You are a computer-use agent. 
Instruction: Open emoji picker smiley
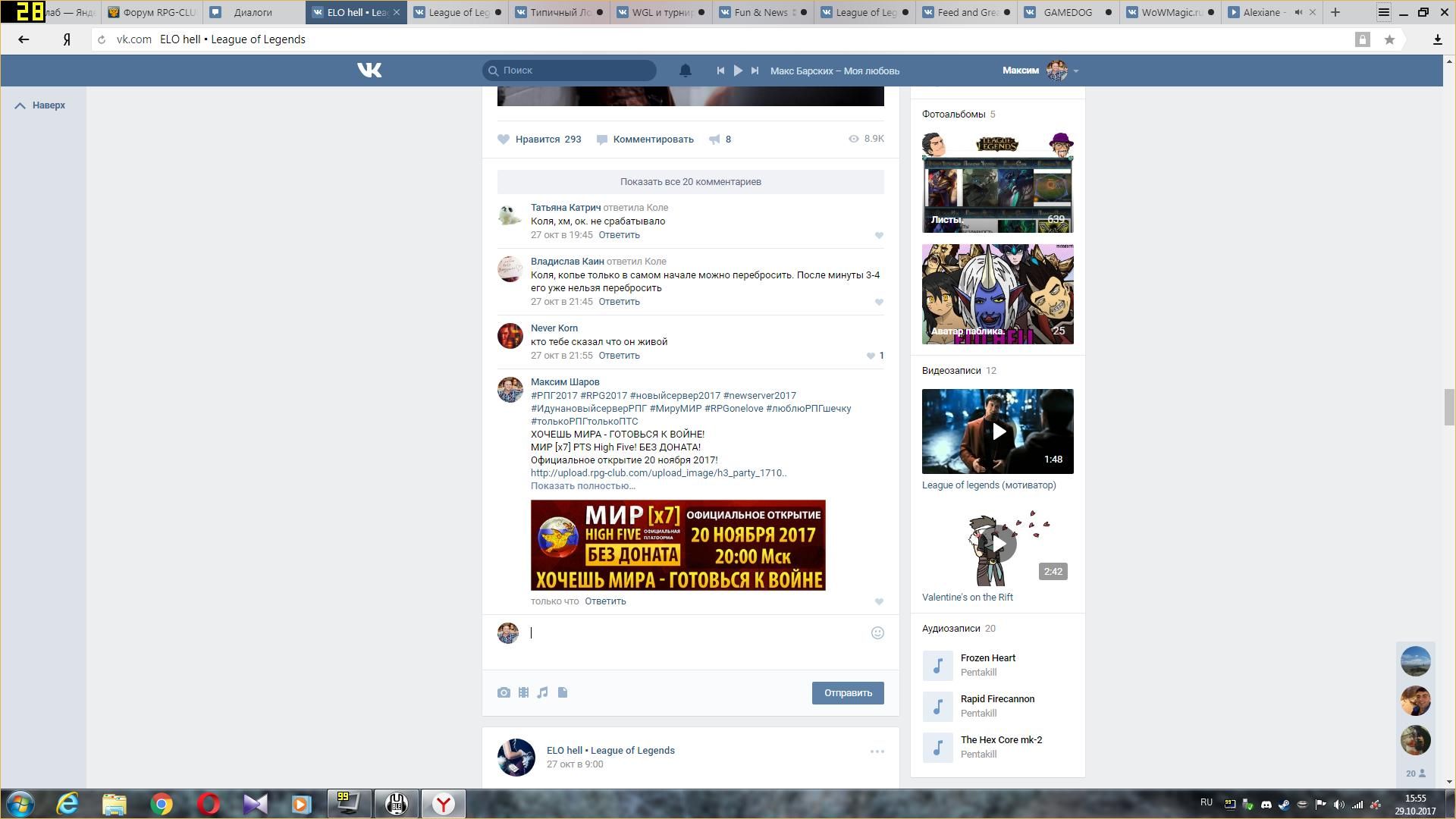(877, 633)
